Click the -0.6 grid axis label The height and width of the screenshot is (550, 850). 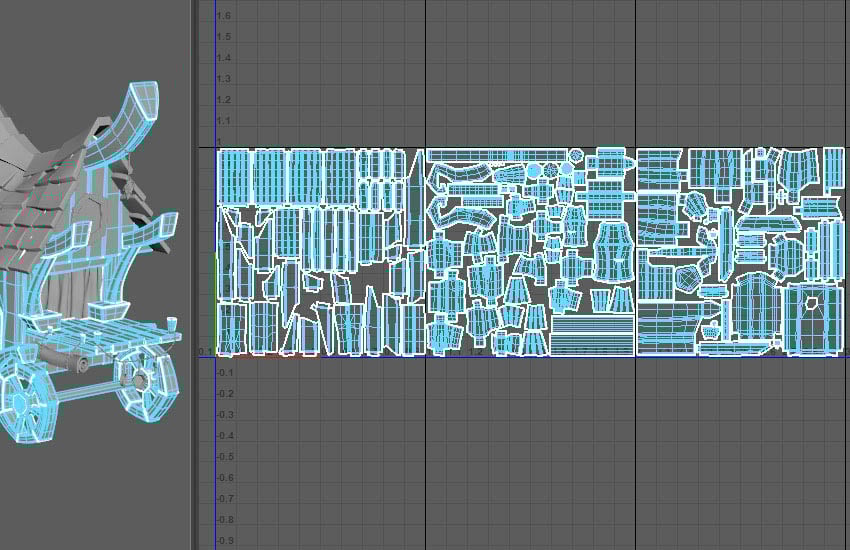tap(225, 478)
